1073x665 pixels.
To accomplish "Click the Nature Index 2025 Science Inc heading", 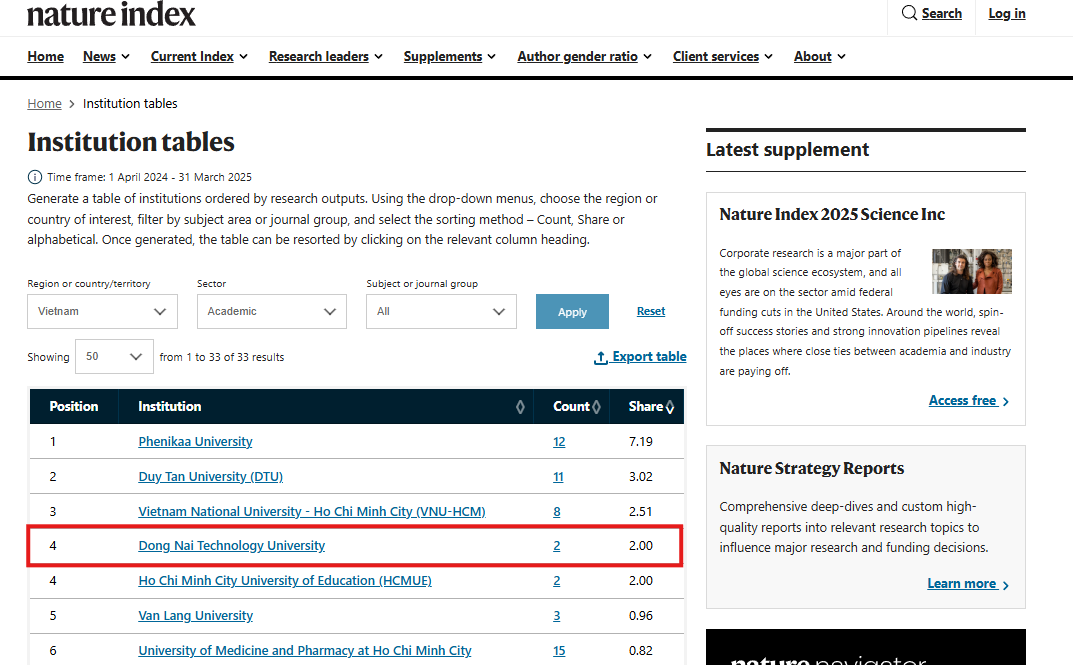I will click(x=831, y=215).
